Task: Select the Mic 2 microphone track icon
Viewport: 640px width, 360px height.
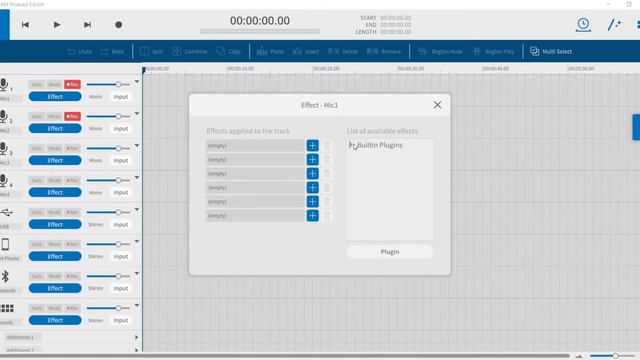Action: [4, 117]
